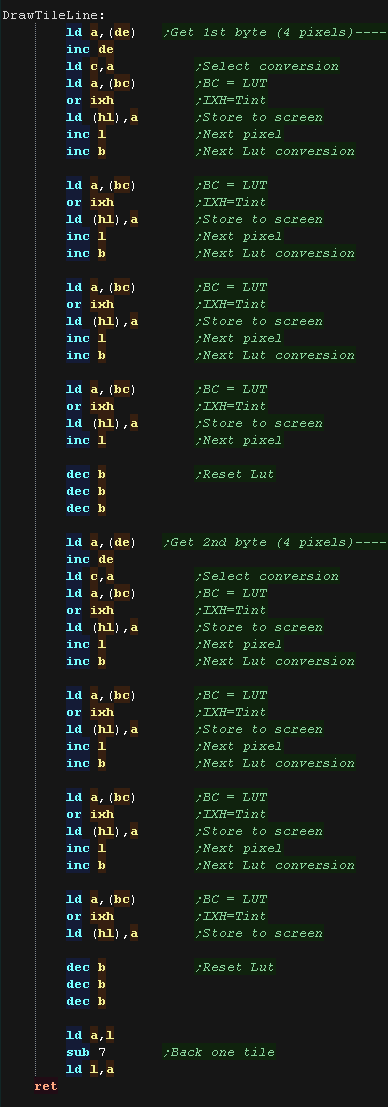Click the second 'Select conversion' comment
Image resolution: width=388 pixels, height=1107 pixels.
(x=267, y=576)
